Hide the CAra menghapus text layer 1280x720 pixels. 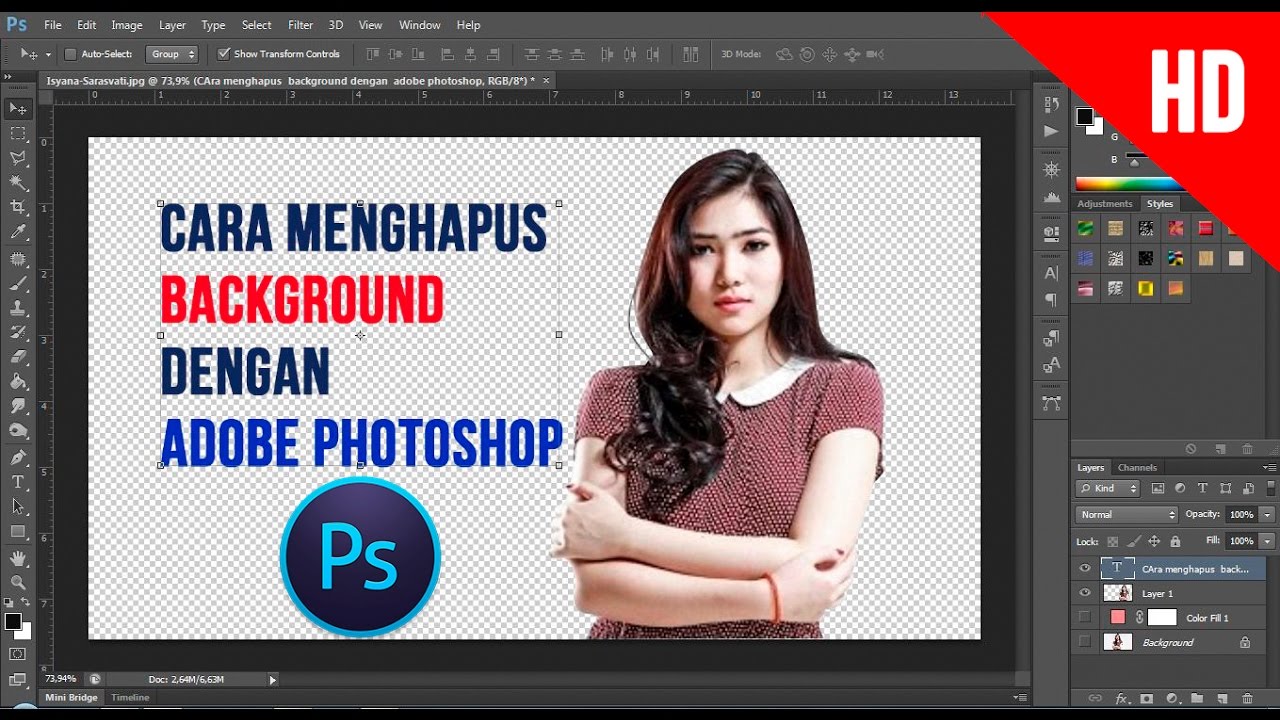pyautogui.click(x=1085, y=568)
